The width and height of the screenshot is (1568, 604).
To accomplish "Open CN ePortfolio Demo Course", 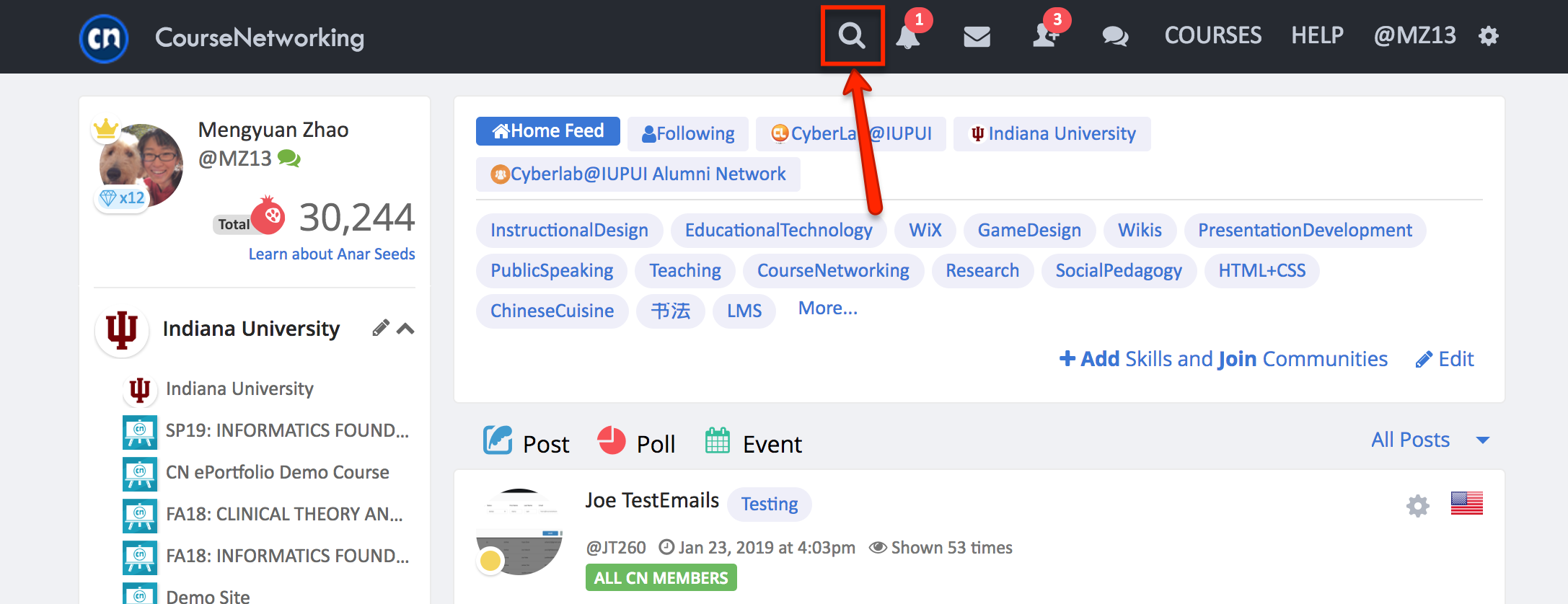I will (278, 473).
